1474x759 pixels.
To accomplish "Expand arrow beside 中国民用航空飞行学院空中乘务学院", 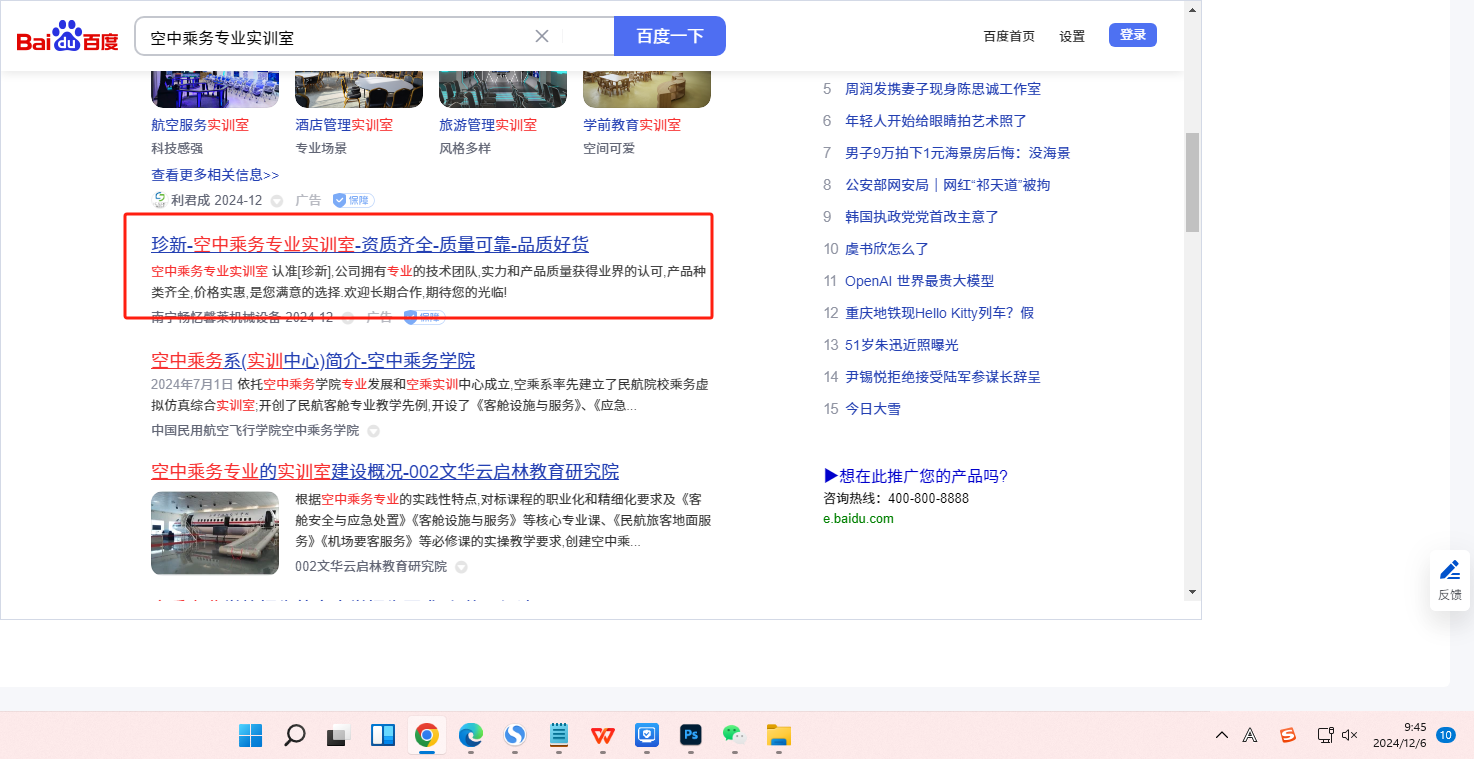I will click(373, 431).
